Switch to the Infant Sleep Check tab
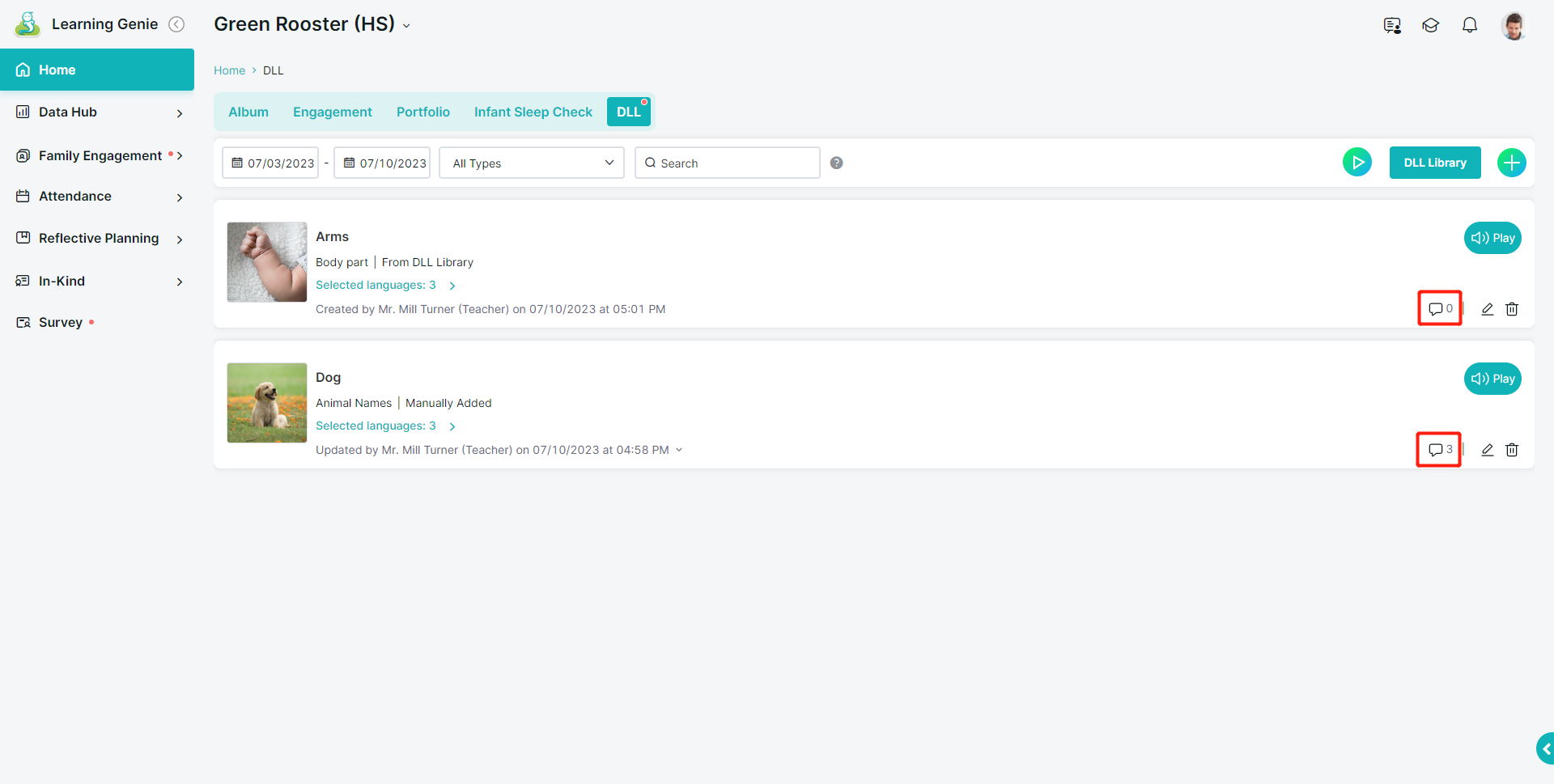 (533, 112)
